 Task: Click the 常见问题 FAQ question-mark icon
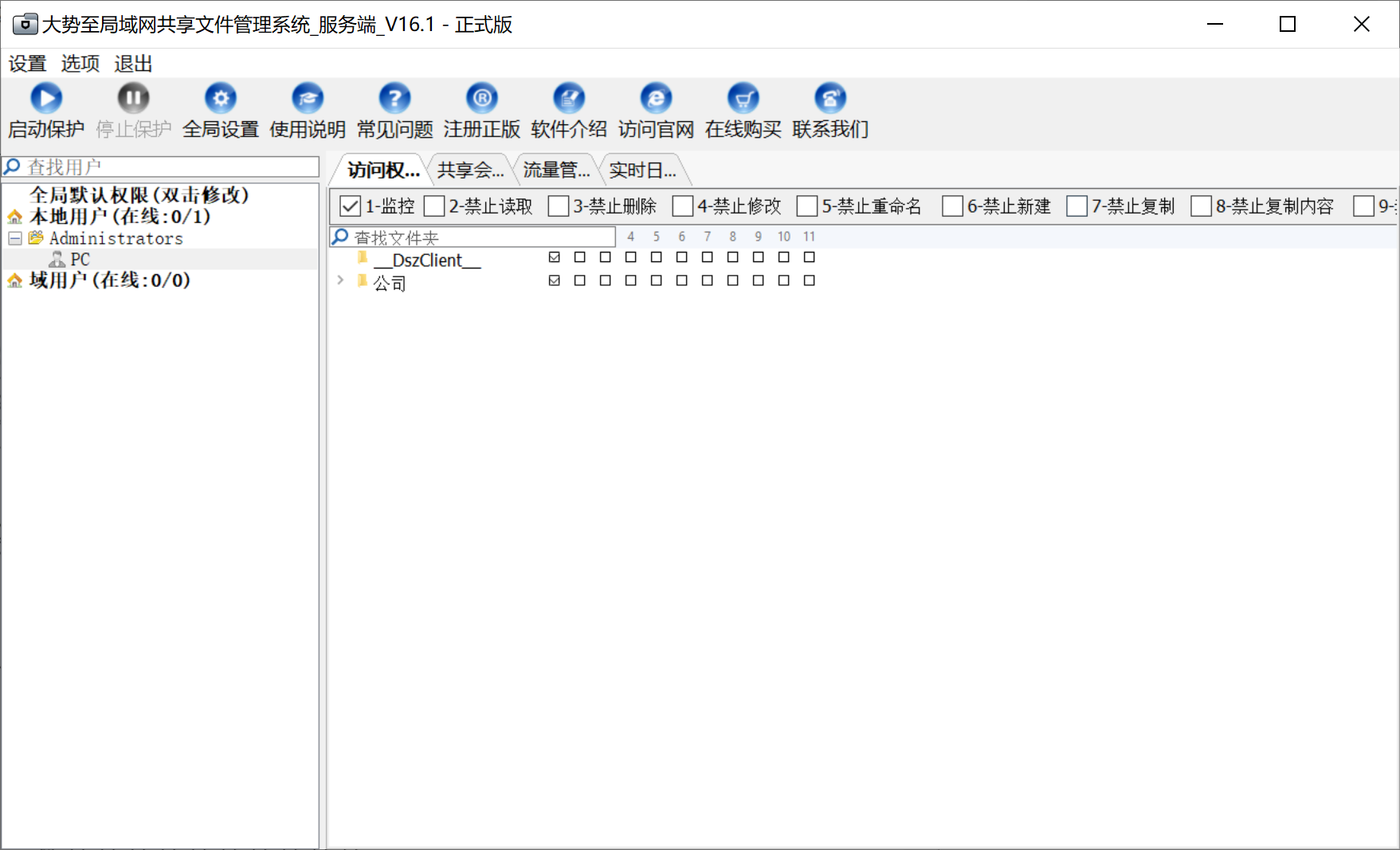394,99
